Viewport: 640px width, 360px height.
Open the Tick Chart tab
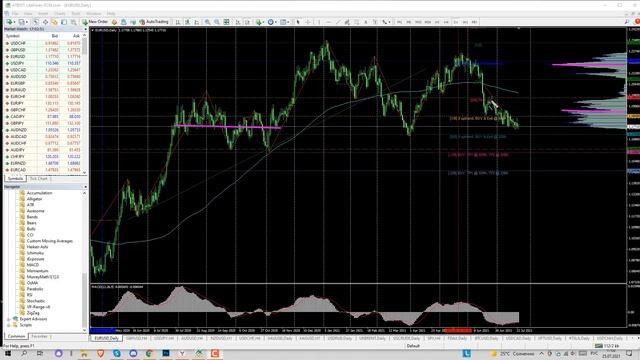(40, 179)
